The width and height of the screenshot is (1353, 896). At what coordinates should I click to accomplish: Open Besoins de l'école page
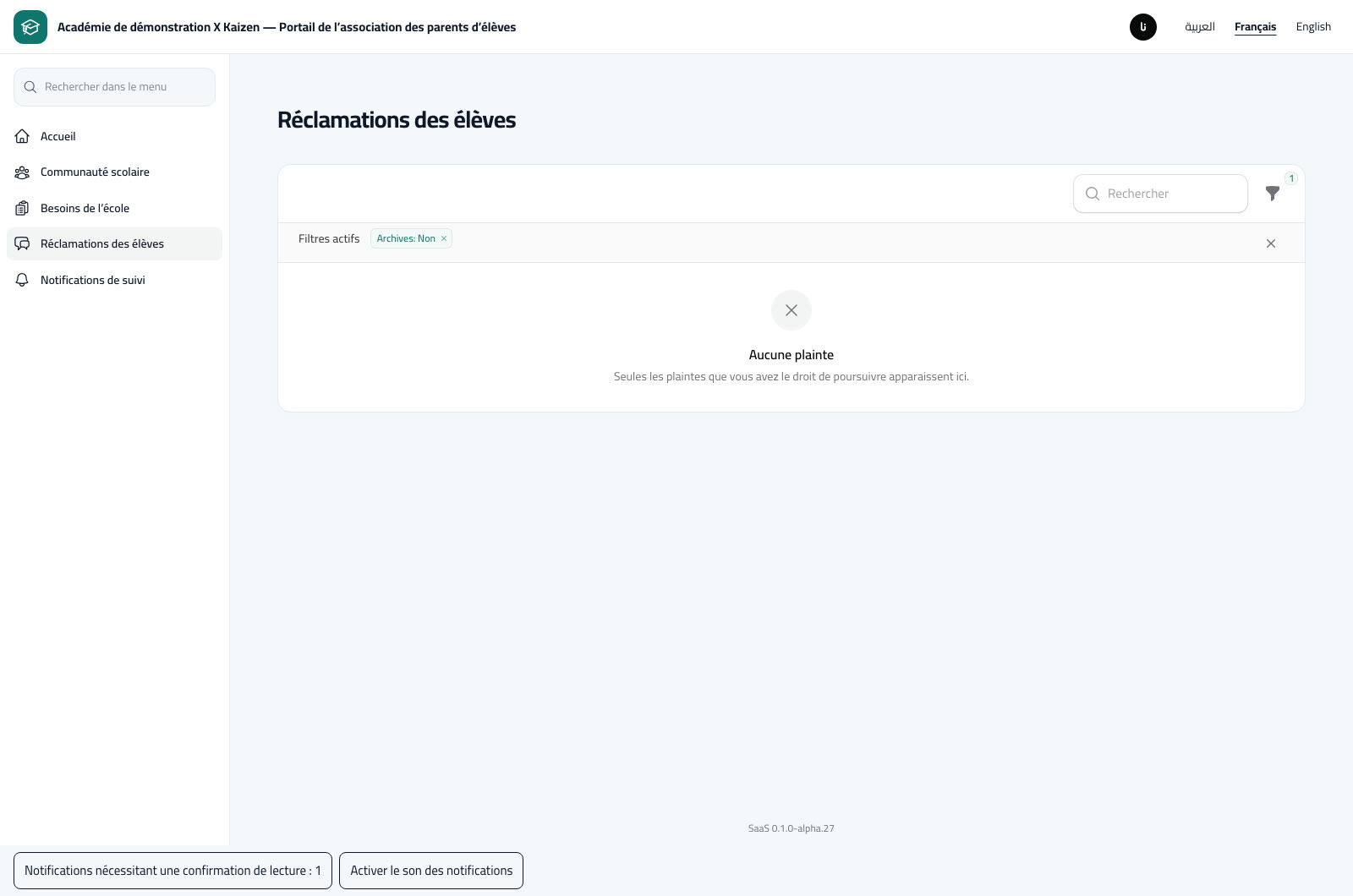[x=114, y=208]
